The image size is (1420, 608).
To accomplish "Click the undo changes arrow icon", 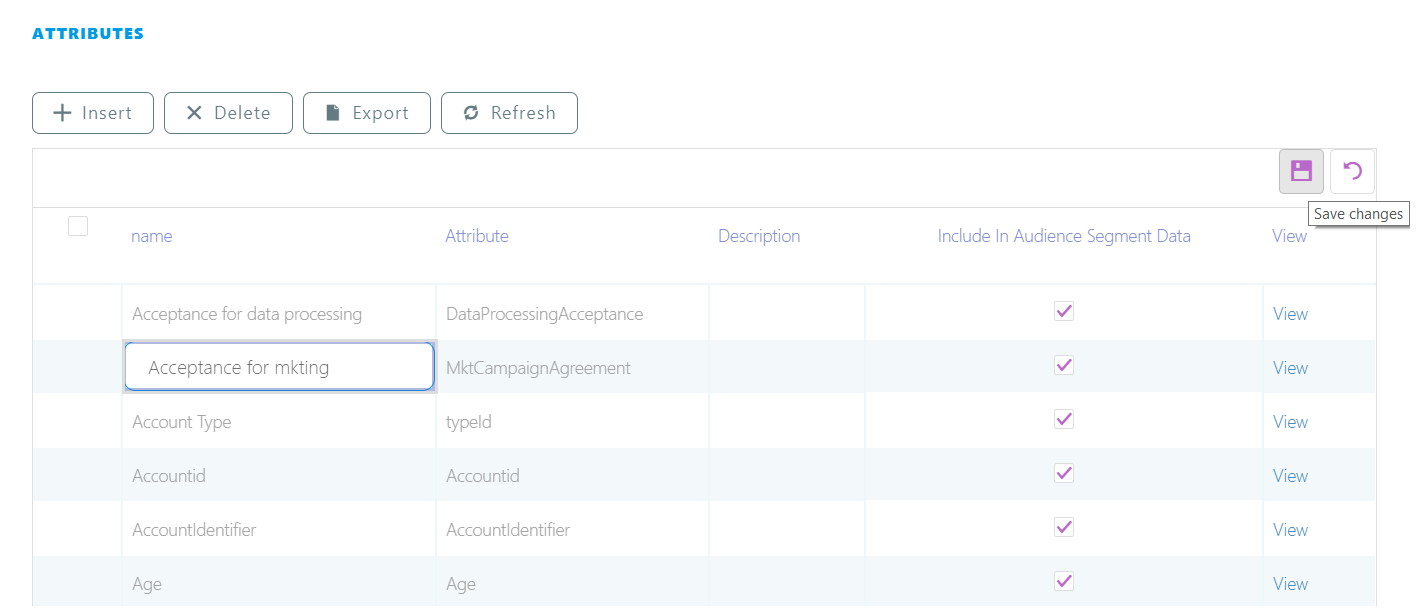I will [x=1352, y=171].
